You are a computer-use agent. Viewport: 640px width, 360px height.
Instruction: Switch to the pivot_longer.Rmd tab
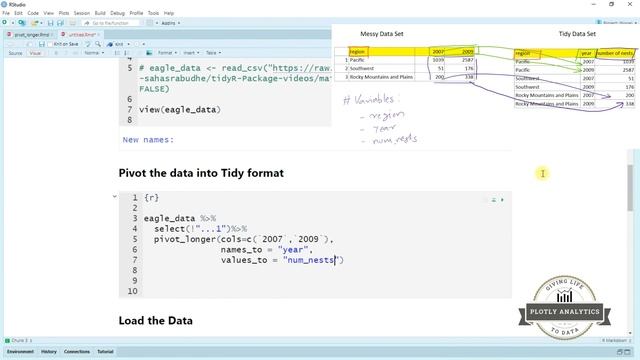pos(31,35)
